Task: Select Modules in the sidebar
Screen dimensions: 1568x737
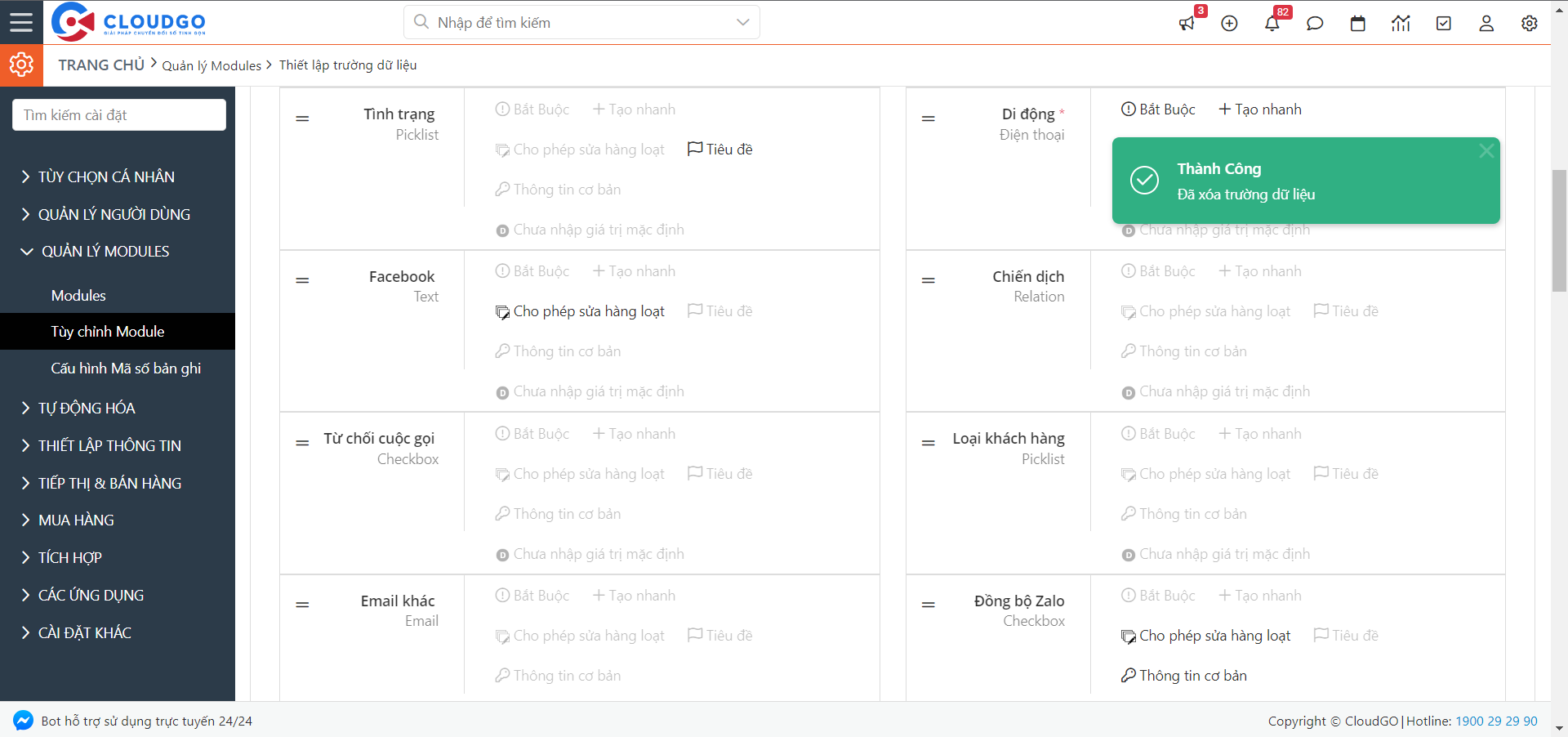Action: point(78,296)
